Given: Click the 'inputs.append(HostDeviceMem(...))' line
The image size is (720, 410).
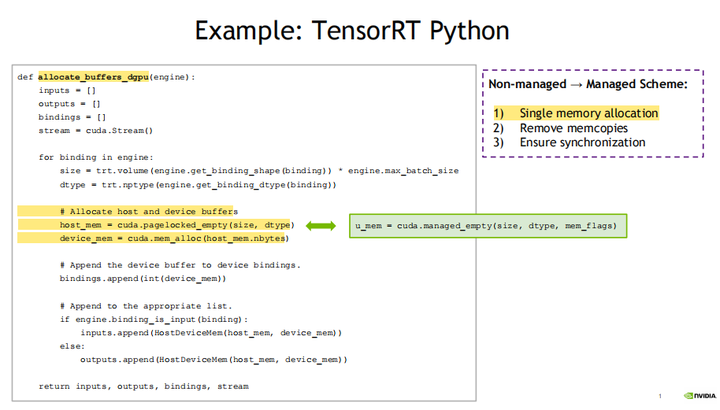Looking at the screenshot, I should (x=211, y=333).
